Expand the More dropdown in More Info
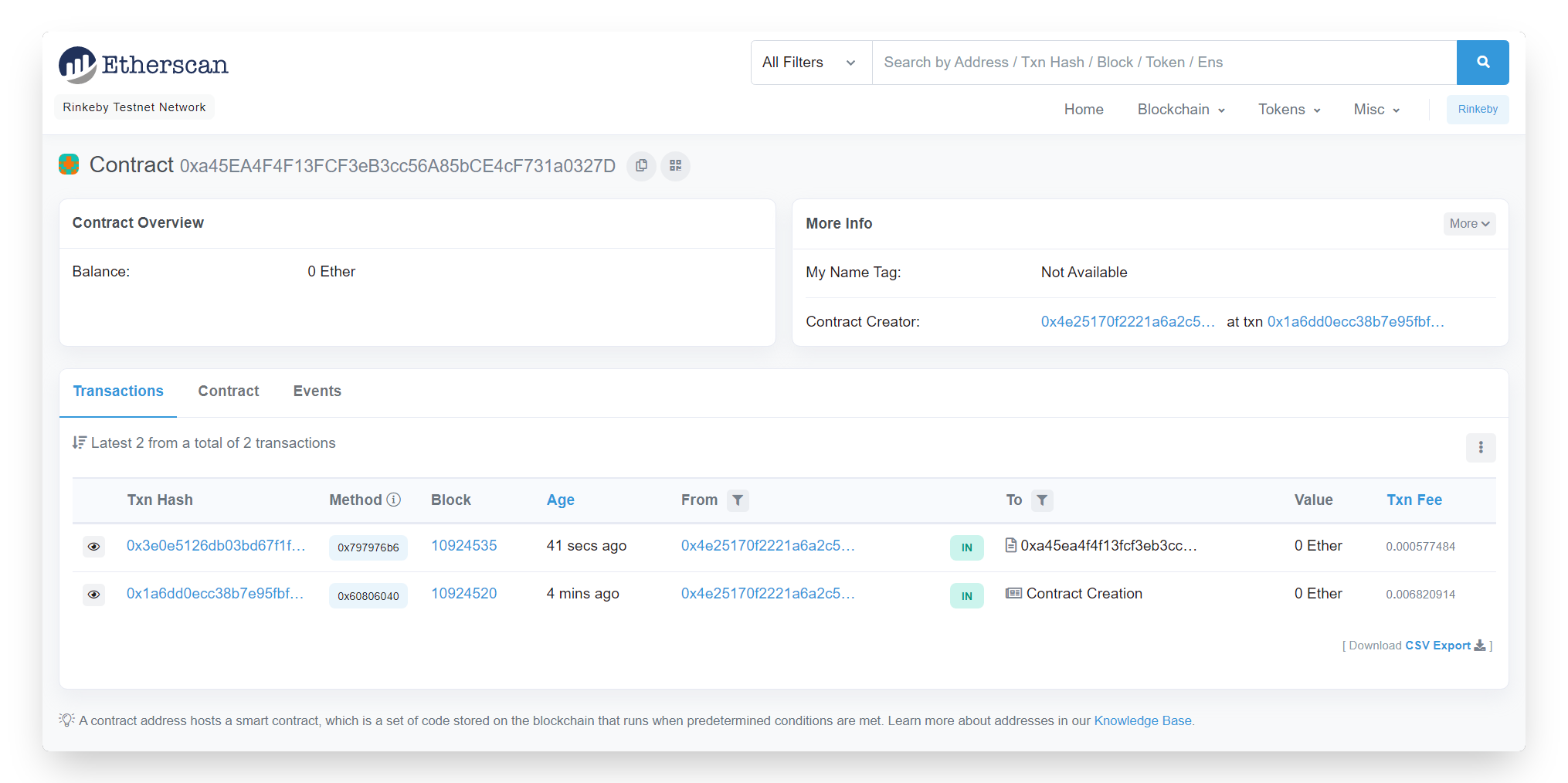This screenshot has width=1568, height=783. click(1469, 224)
